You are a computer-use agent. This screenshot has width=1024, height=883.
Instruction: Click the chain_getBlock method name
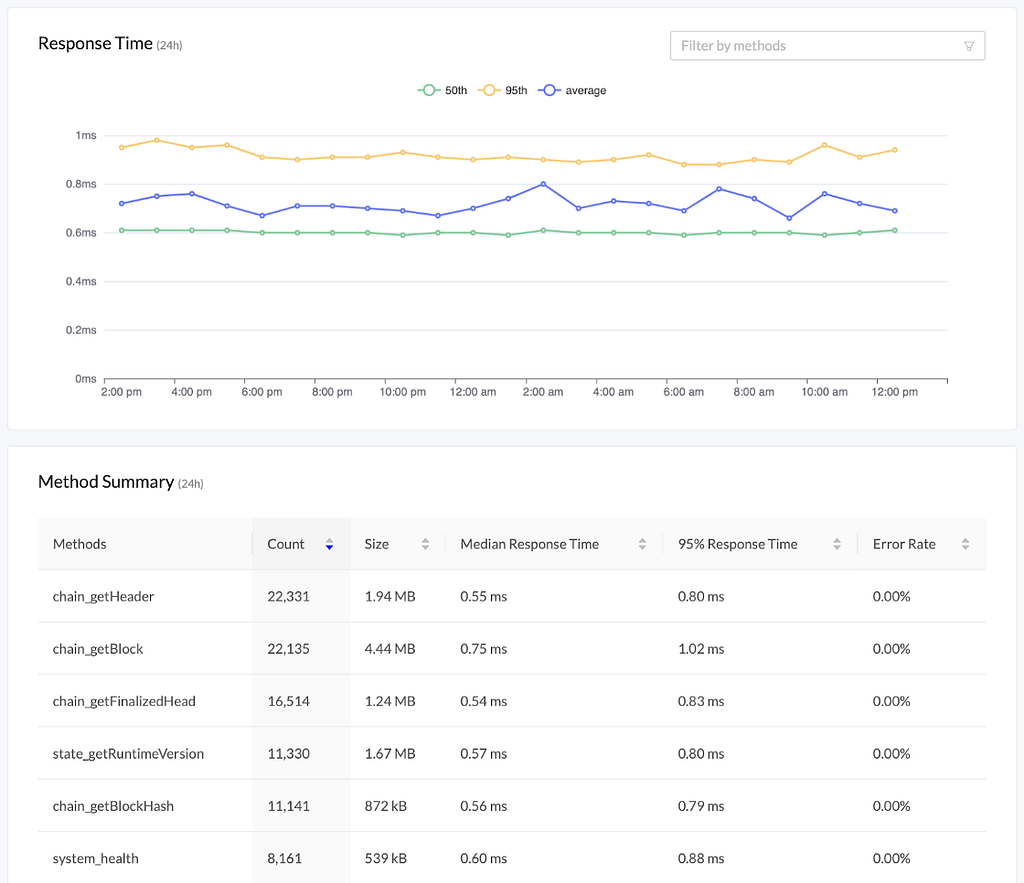click(98, 649)
